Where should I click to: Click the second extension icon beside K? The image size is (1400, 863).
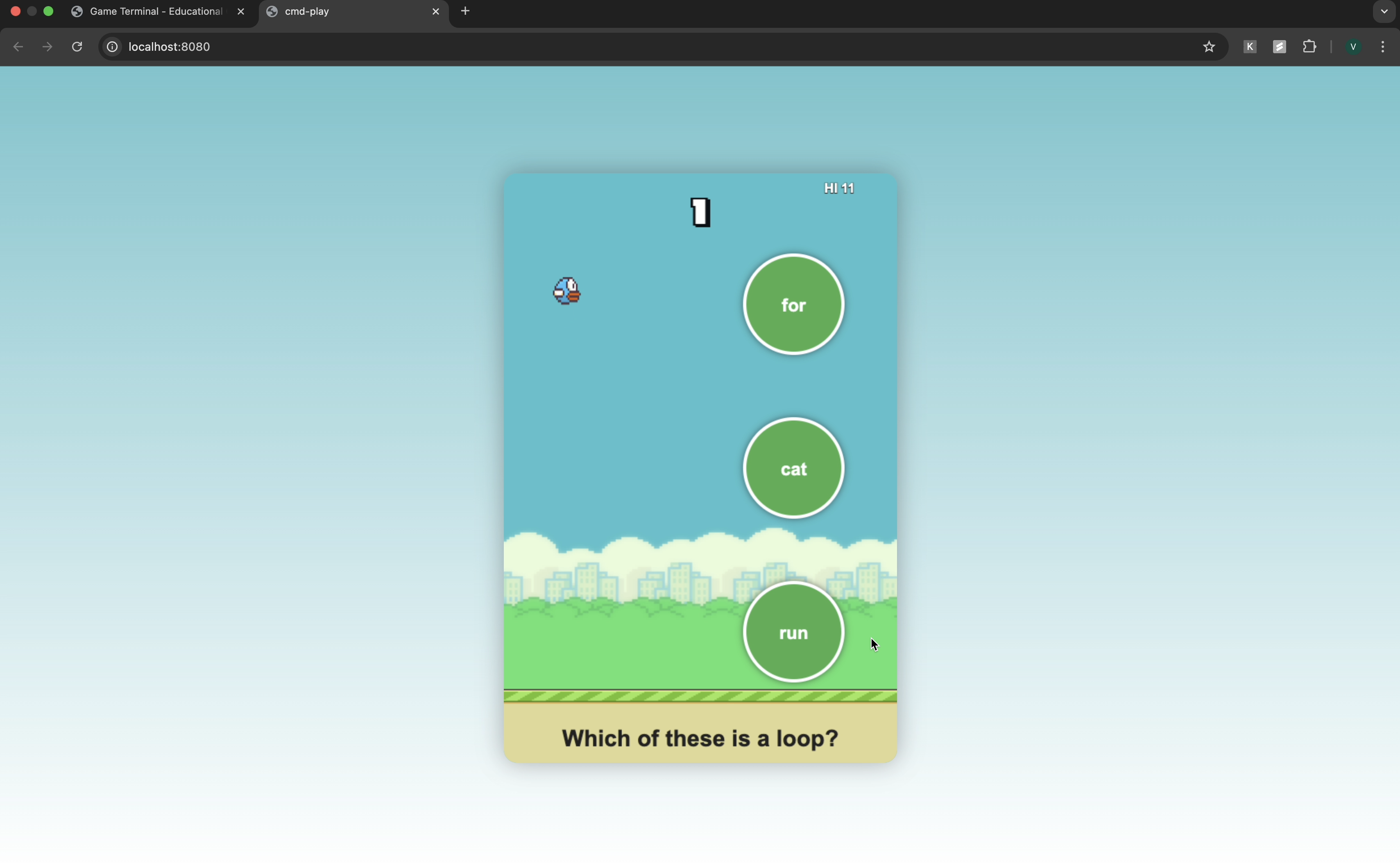click(1279, 47)
